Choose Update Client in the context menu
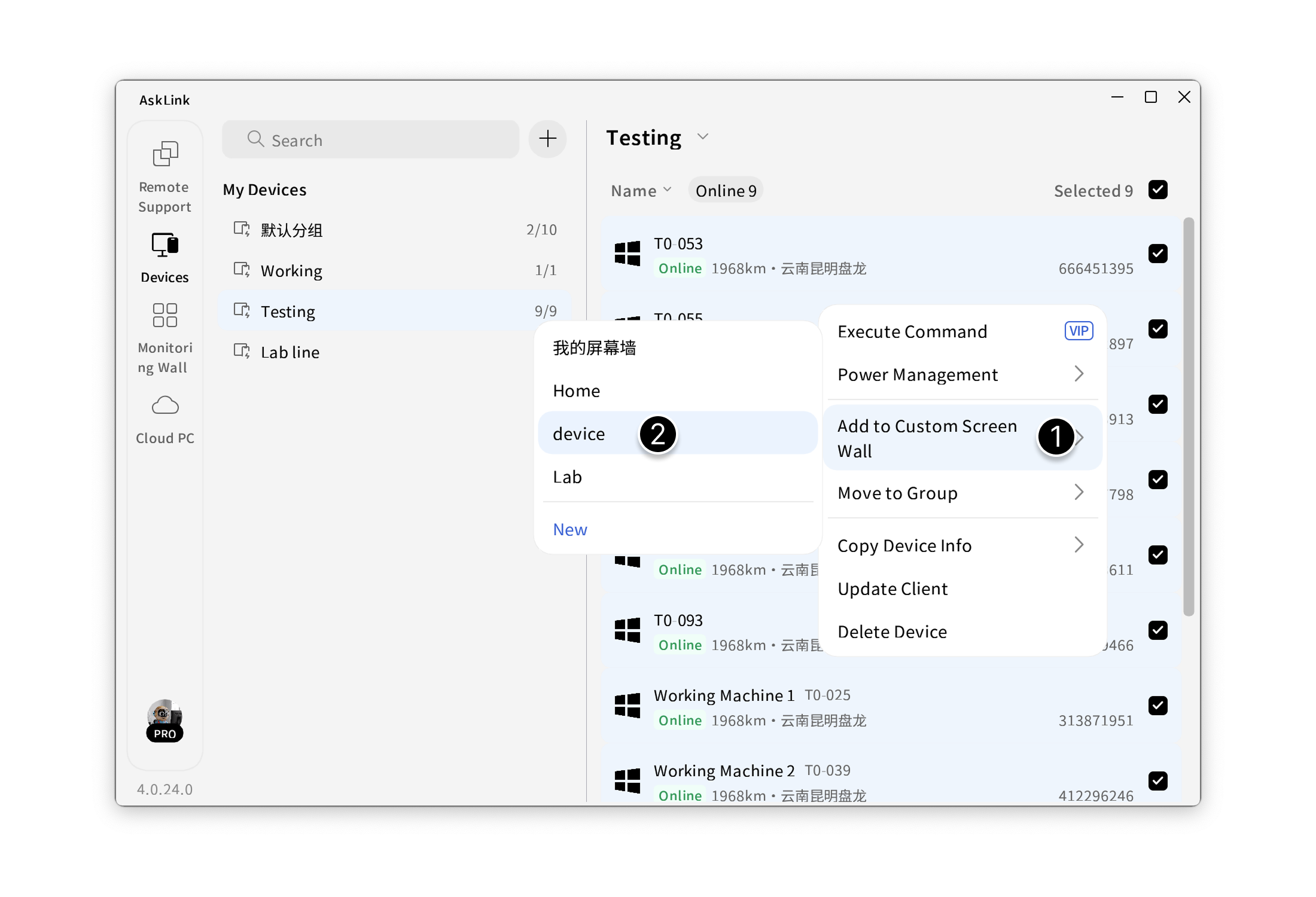This screenshot has width=1316, height=897. (892, 588)
